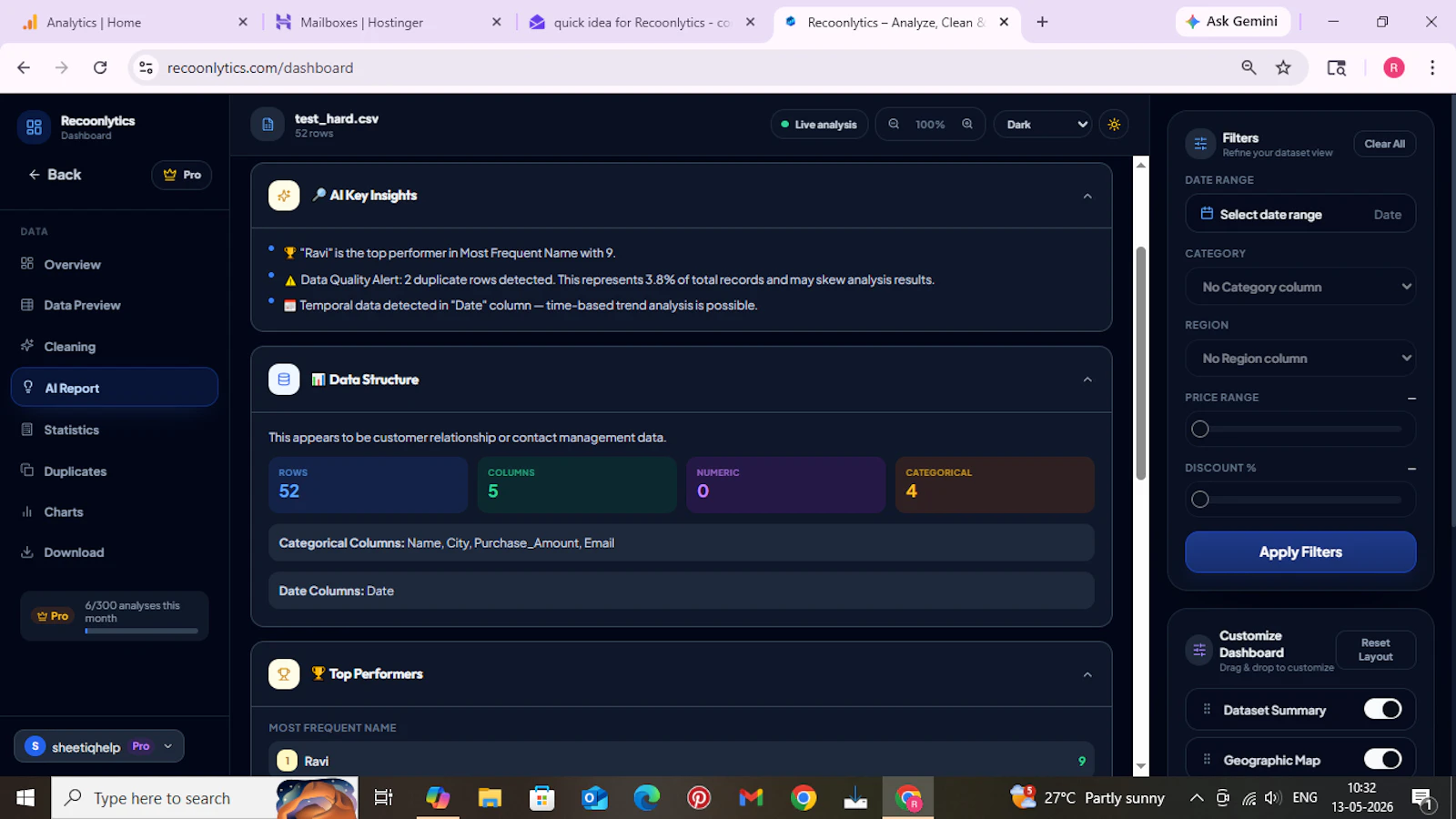Viewport: 1456px width, 819px height.
Task: Open Data Preview in the sidebar
Action: (115, 305)
